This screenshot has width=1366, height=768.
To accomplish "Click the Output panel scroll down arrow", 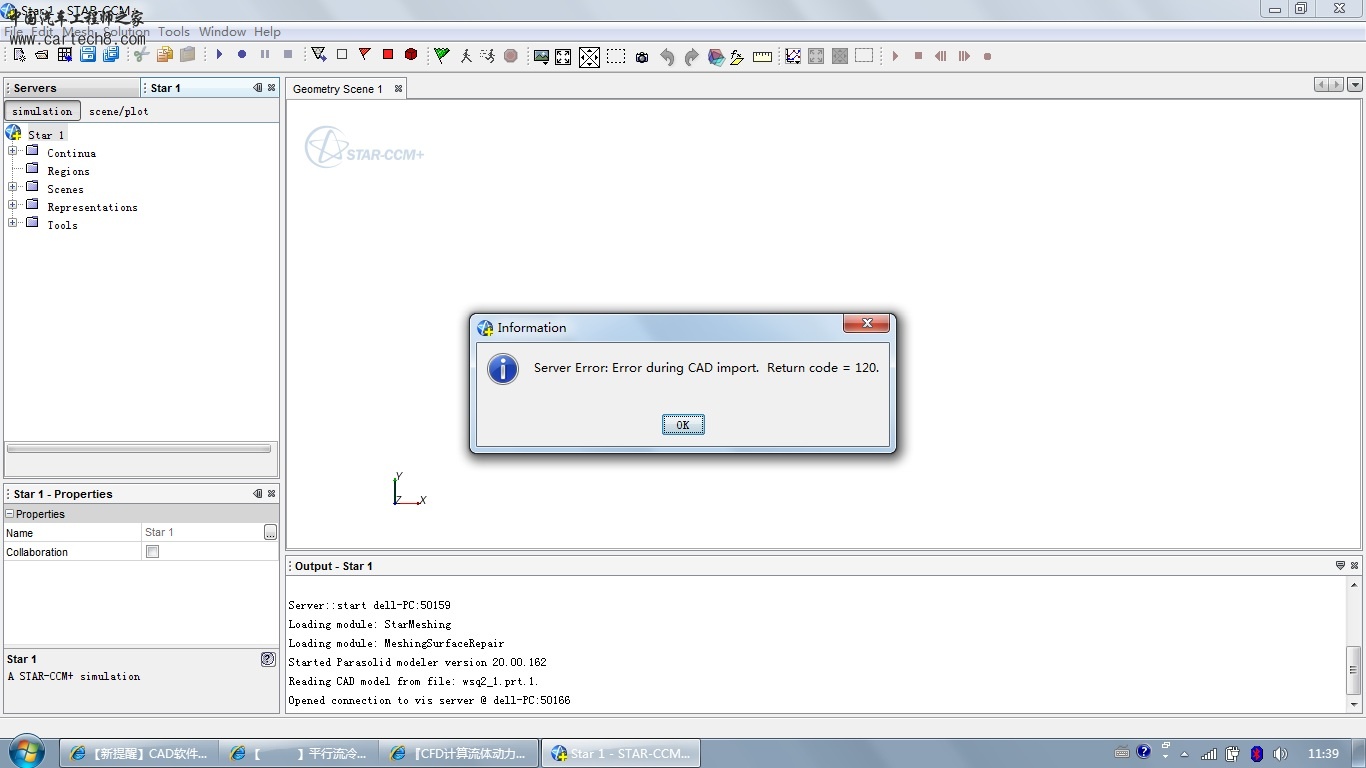I will click(x=1354, y=704).
